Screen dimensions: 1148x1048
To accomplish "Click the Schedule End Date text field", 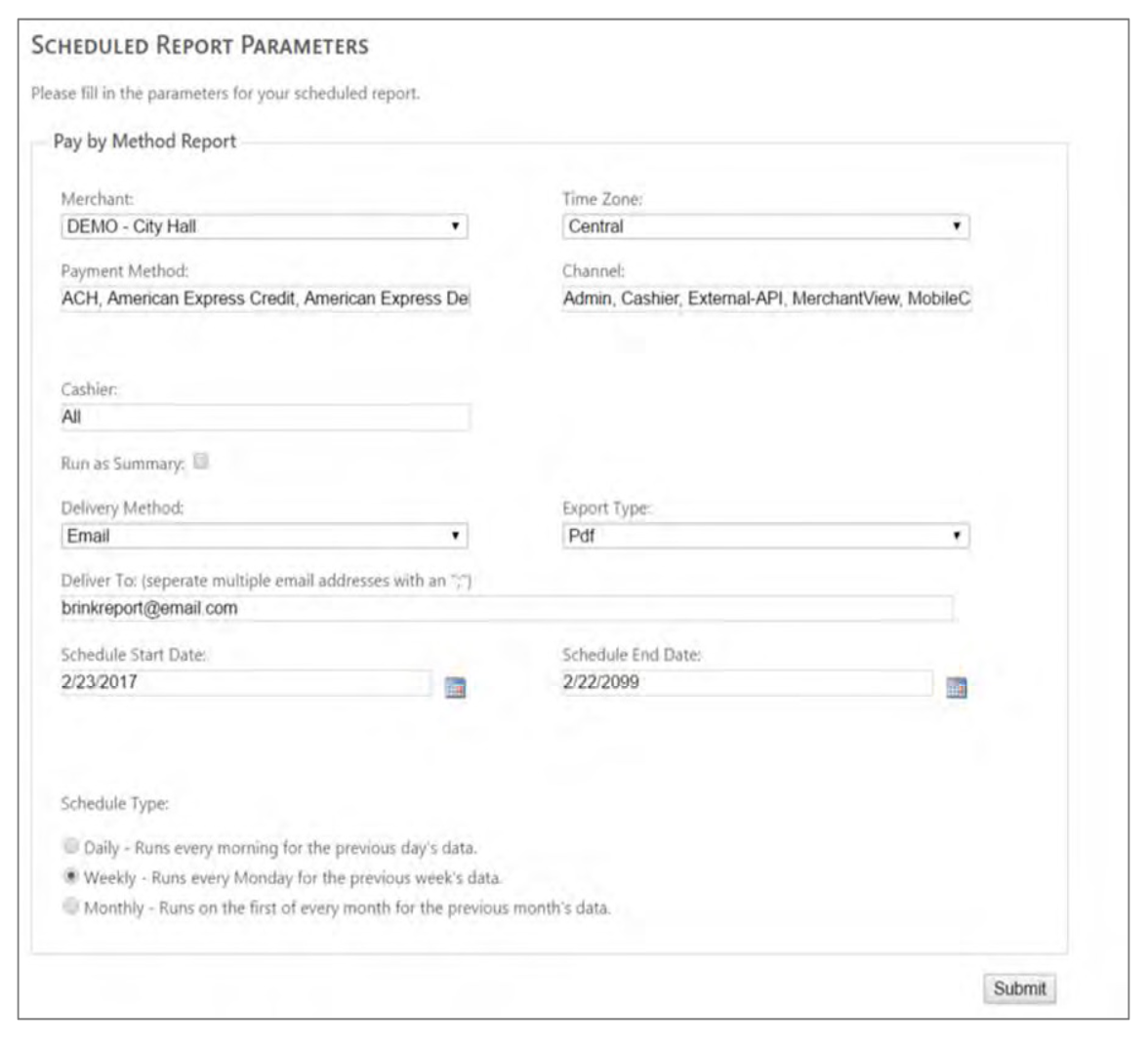I will click(x=746, y=682).
